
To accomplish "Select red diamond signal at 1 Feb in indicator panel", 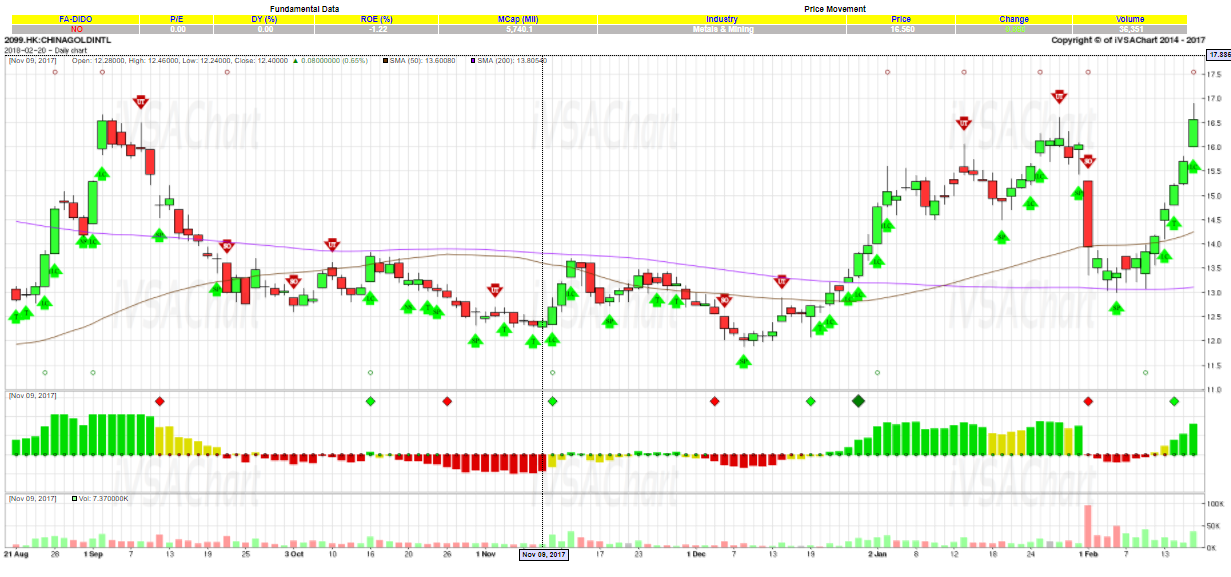I will tap(1087, 401).
